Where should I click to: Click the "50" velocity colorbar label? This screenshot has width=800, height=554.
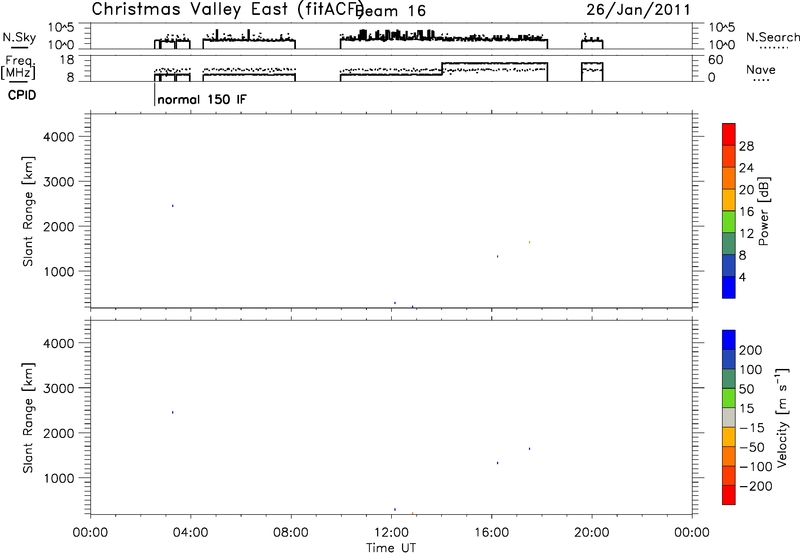(746, 389)
